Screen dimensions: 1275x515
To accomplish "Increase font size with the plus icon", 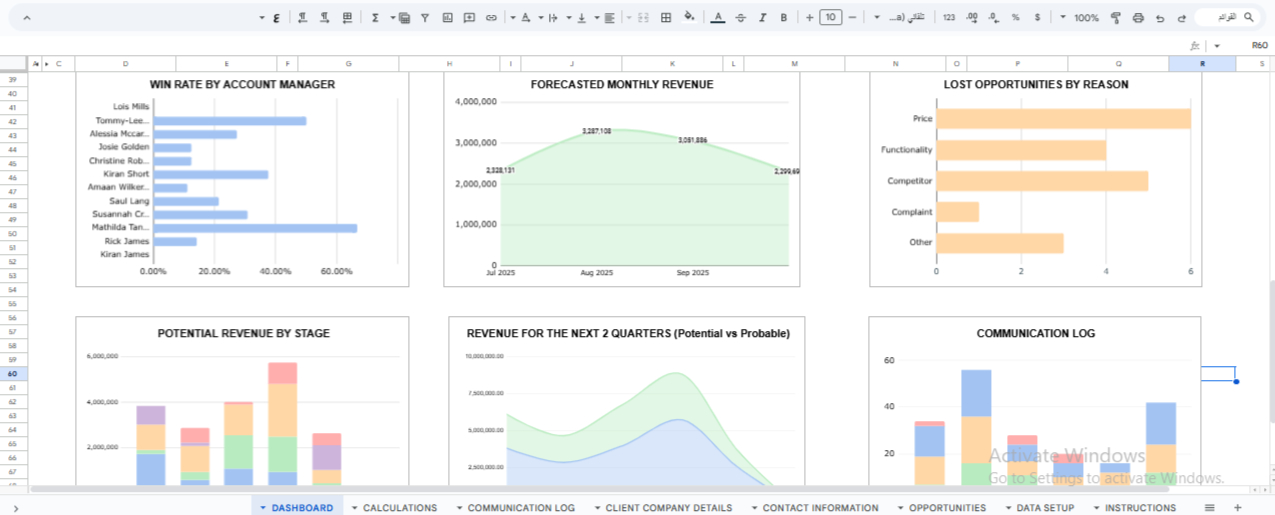I will point(809,18).
